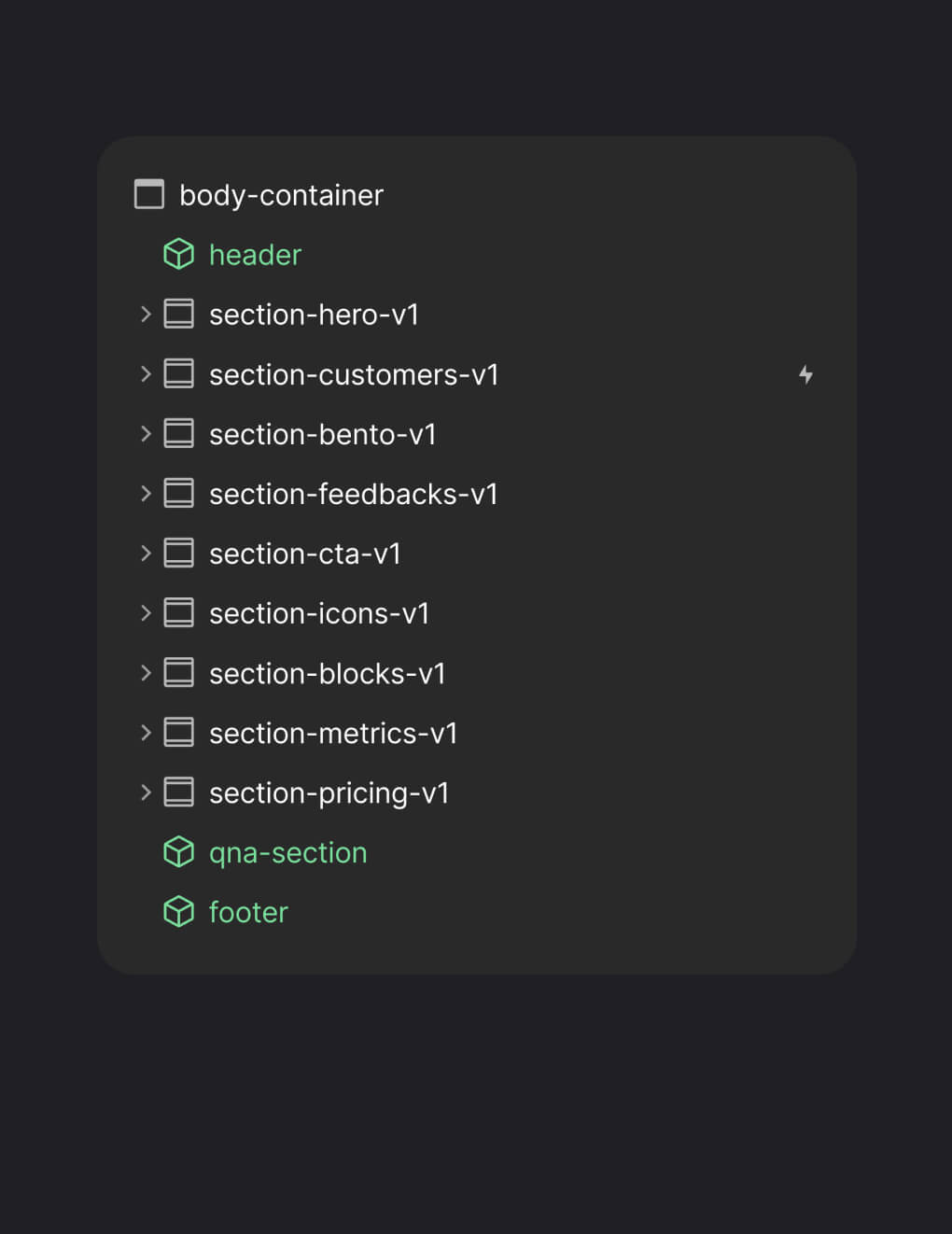Viewport: 952px width, 1234px height.
Task: Click the footer component cube icon
Action: 178,912
